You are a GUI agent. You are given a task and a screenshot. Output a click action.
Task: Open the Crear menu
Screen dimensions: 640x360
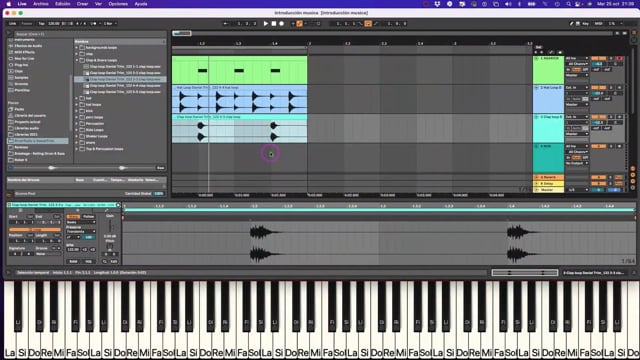click(x=82, y=4)
